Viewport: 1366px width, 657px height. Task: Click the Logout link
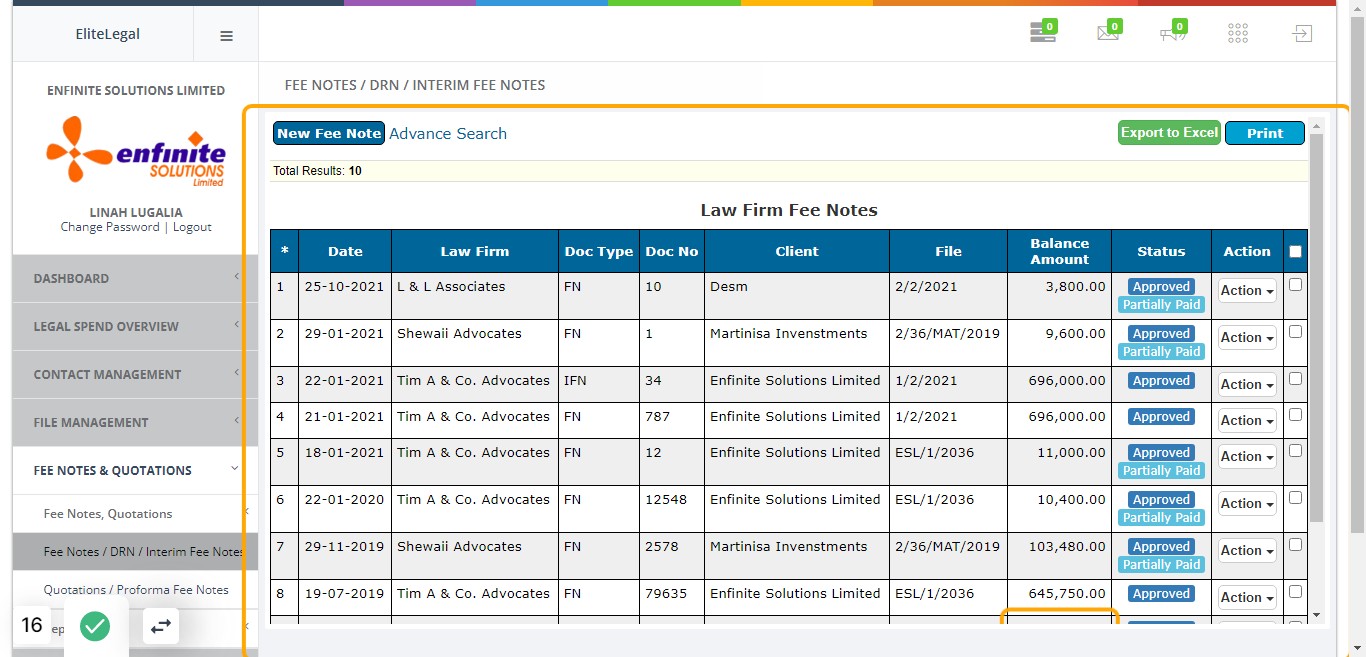pos(192,227)
